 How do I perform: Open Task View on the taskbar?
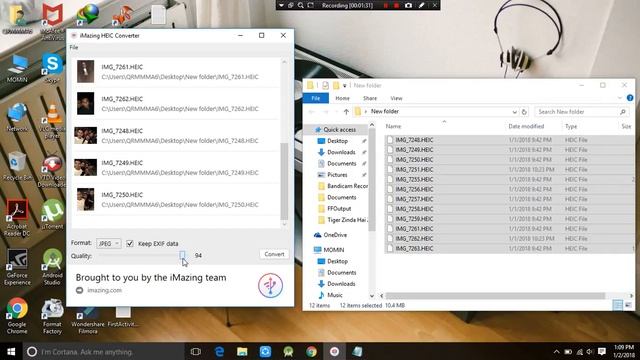[x=196, y=351]
